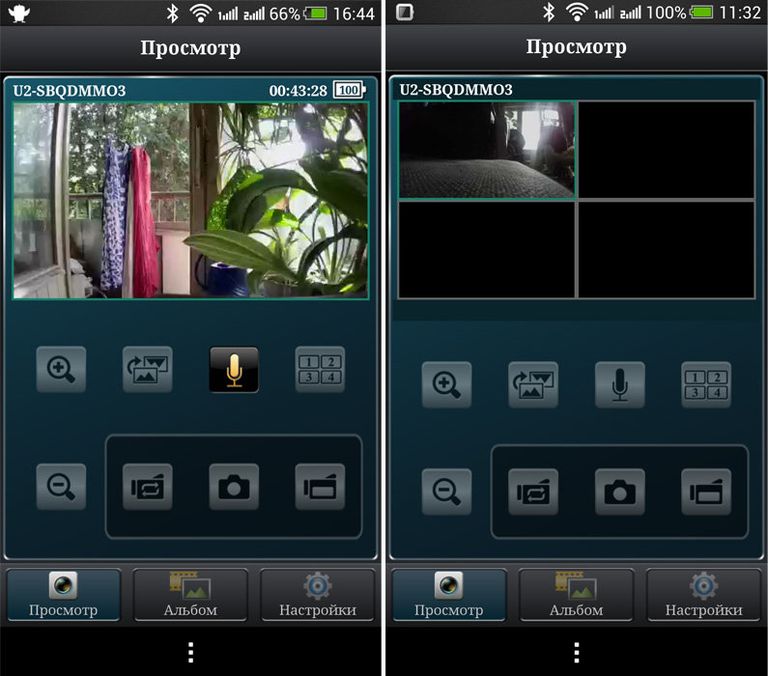Tap 16:44 clock in left status bar
Screen dimensions: 768x676
pyautogui.click(x=354, y=14)
